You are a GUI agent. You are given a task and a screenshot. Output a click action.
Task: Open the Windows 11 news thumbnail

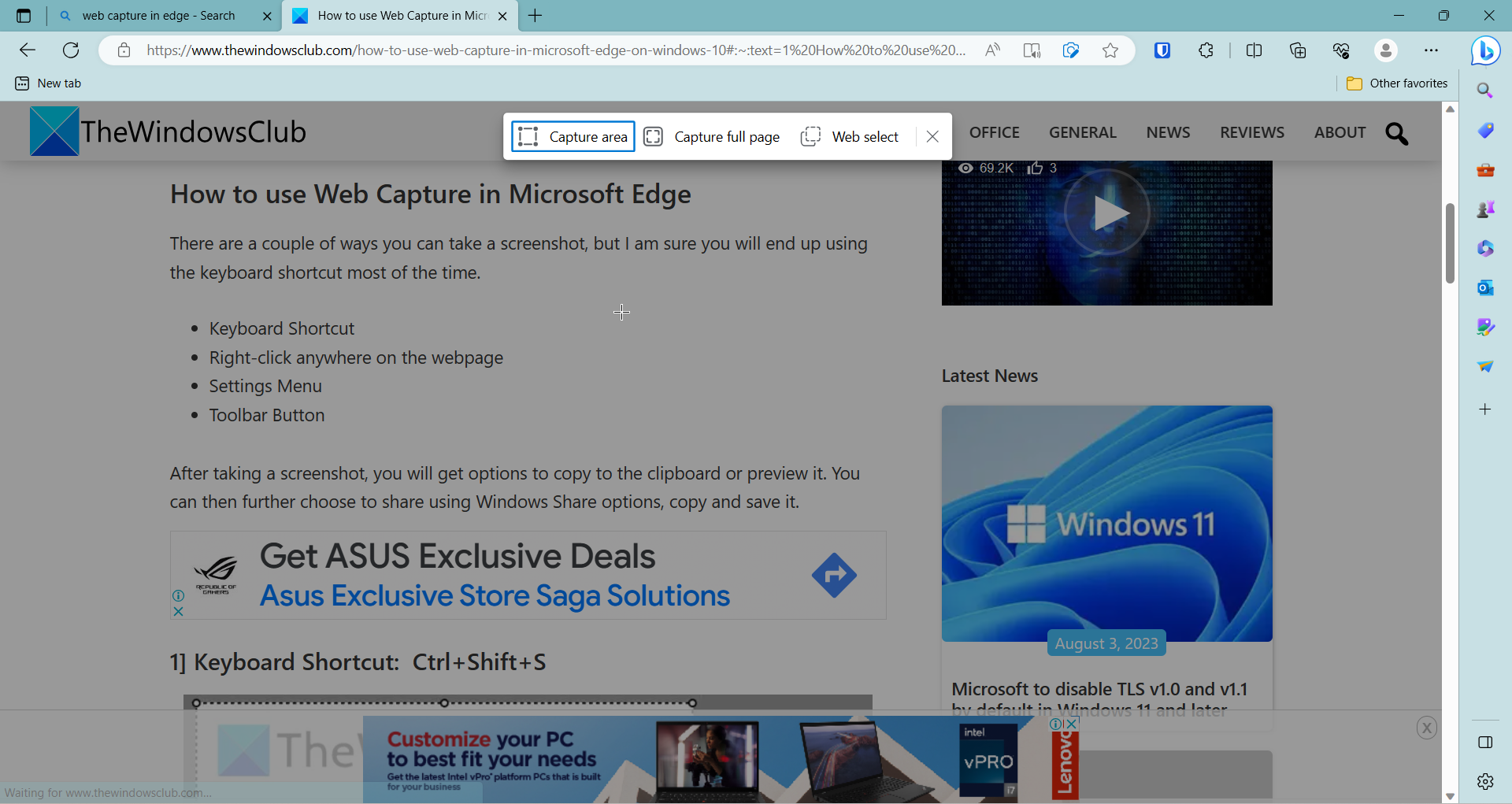[x=1107, y=524]
